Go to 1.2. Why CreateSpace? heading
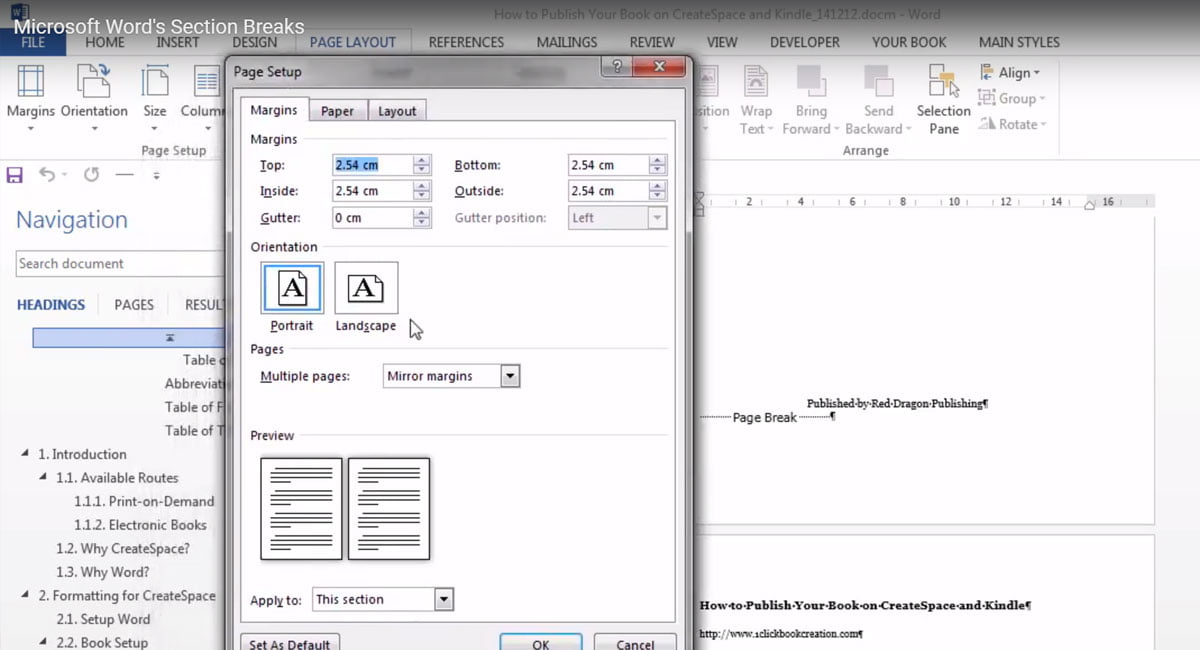The image size is (1200, 650). pyautogui.click(x=122, y=548)
